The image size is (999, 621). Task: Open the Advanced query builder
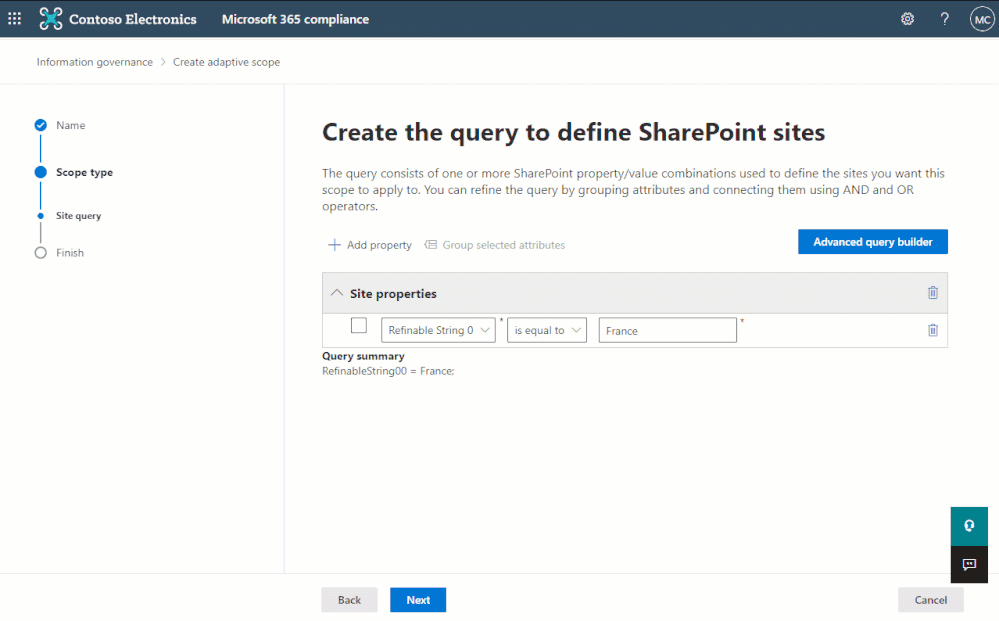pos(872,242)
